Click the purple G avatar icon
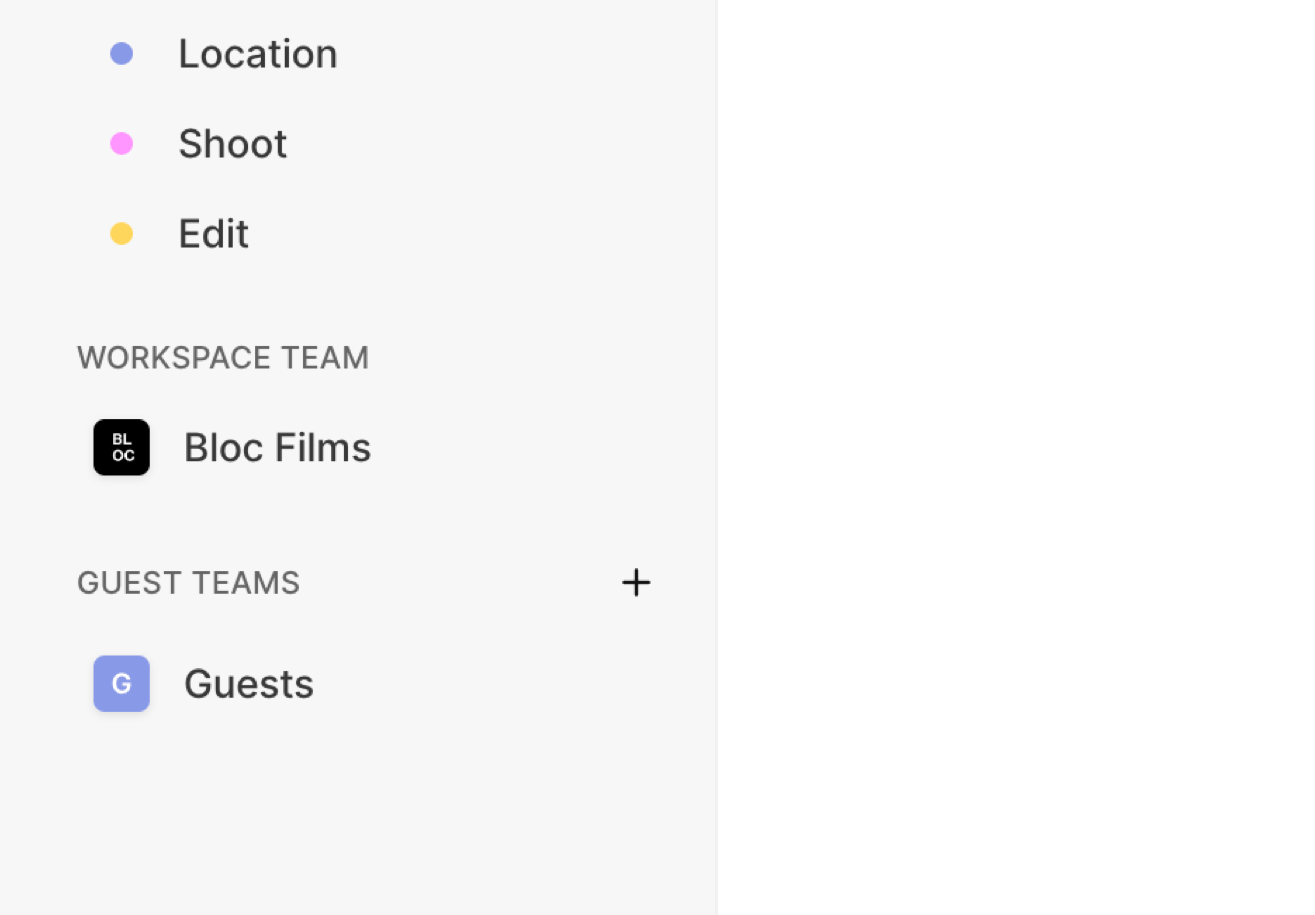Viewport: 1315px width, 915px height. 121,684
